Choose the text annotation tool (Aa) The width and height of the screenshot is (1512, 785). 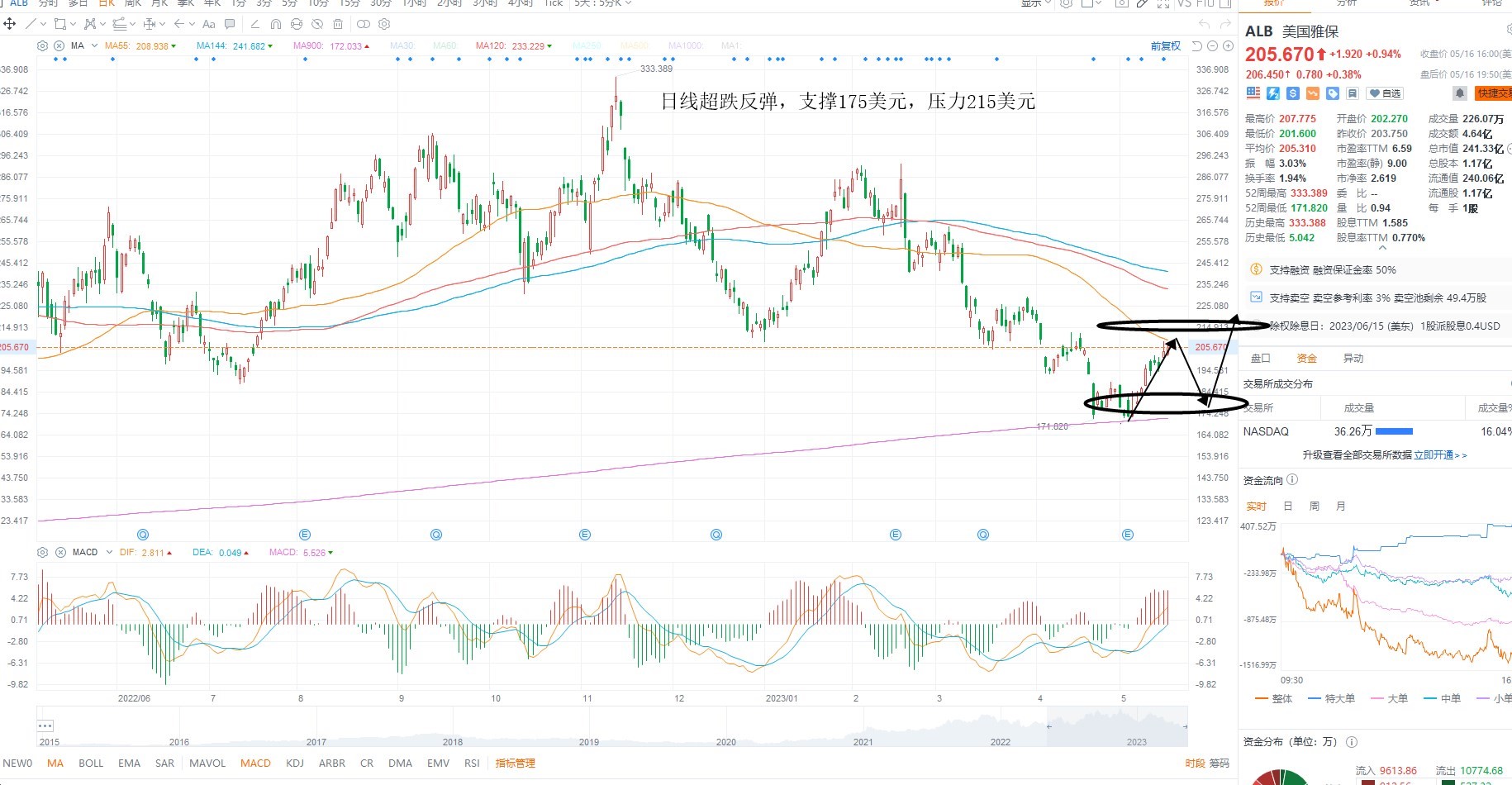tap(209, 24)
